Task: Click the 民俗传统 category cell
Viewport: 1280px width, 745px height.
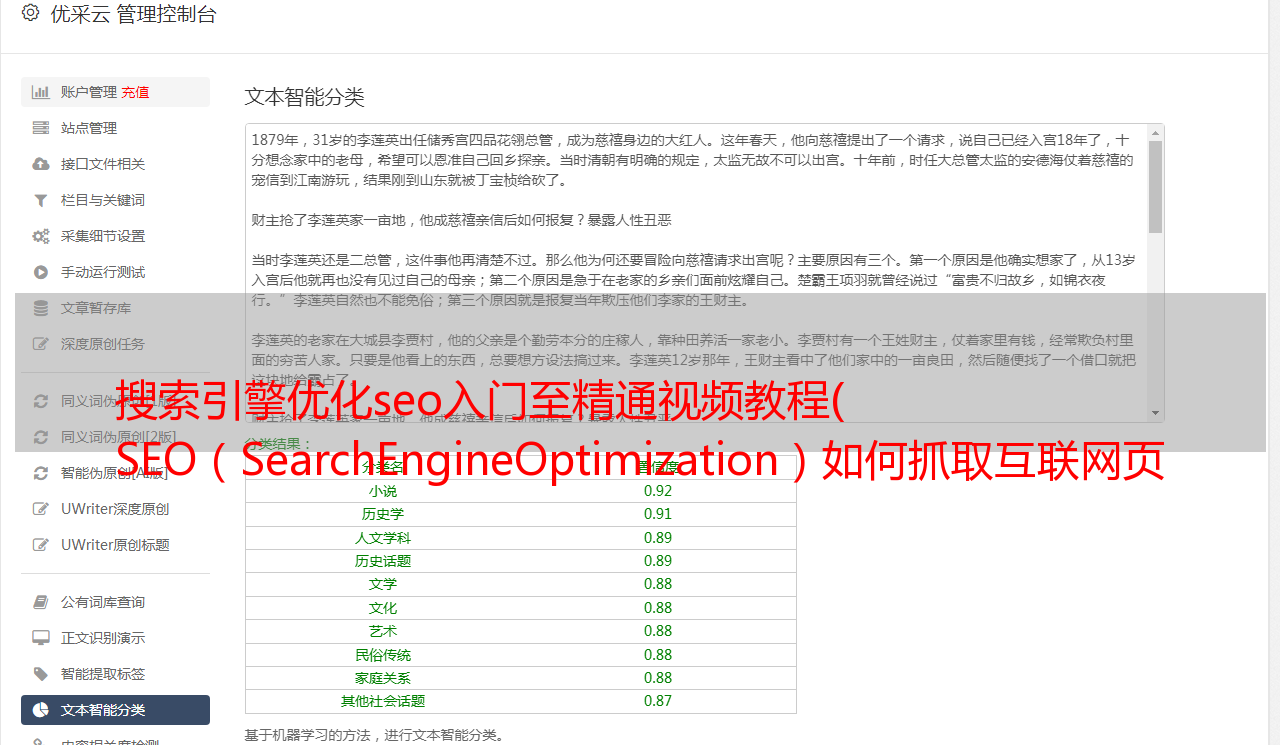Action: tap(383, 655)
